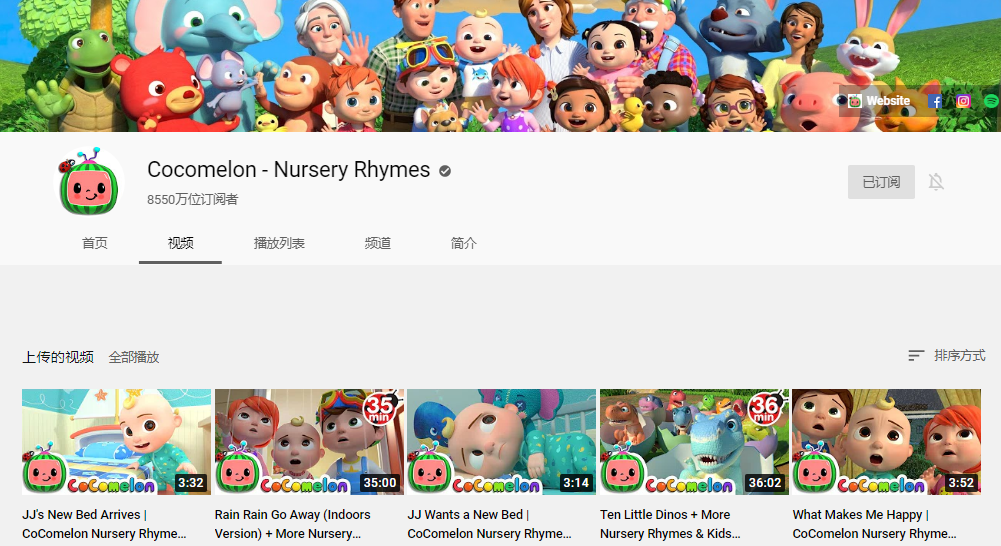Switch to the 首页 tab
This screenshot has height=546, width=1001.
[x=94, y=243]
